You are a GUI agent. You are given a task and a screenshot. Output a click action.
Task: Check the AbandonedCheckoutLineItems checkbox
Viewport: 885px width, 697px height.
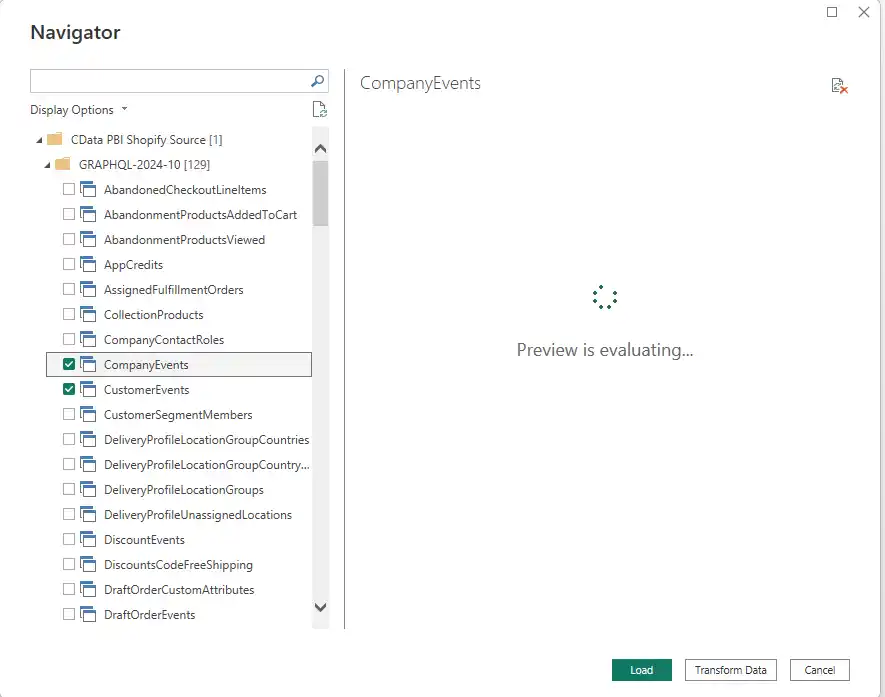69,190
